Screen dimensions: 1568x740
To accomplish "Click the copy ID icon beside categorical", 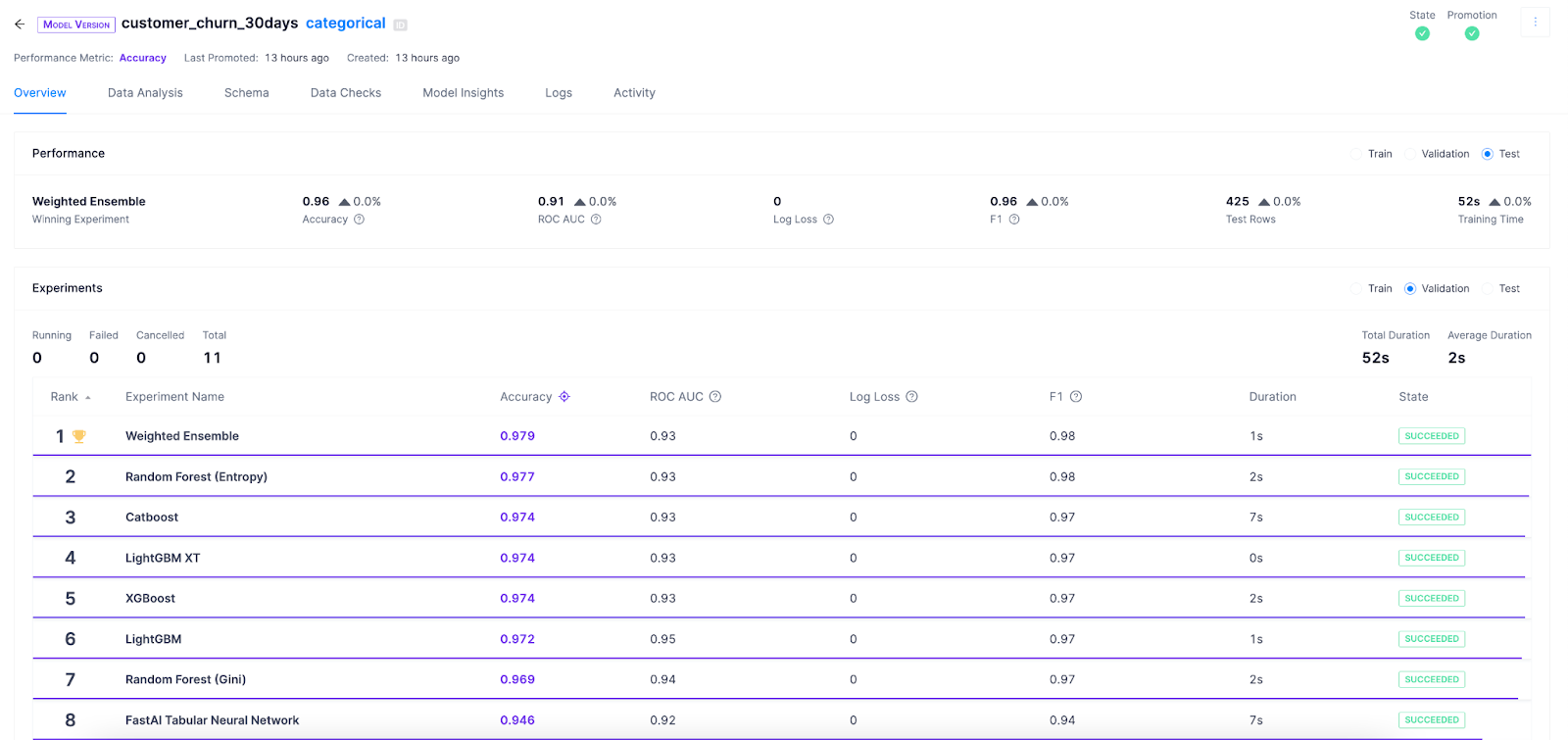I will [x=400, y=25].
